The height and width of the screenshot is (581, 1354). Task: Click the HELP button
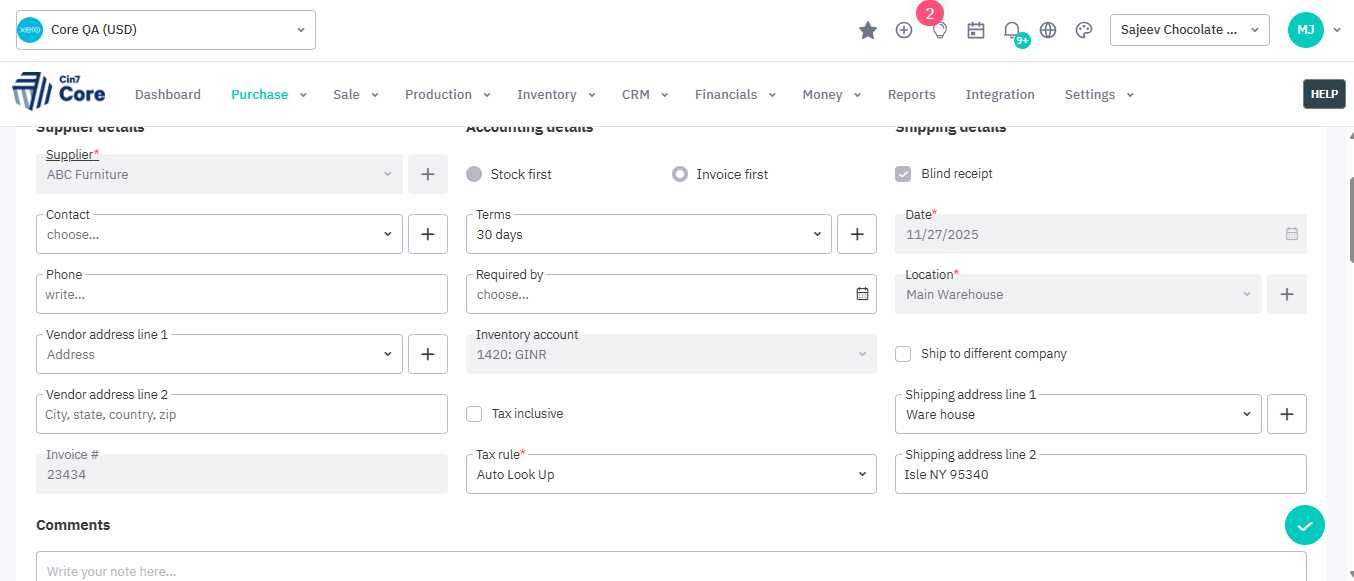pyautogui.click(x=1323, y=94)
